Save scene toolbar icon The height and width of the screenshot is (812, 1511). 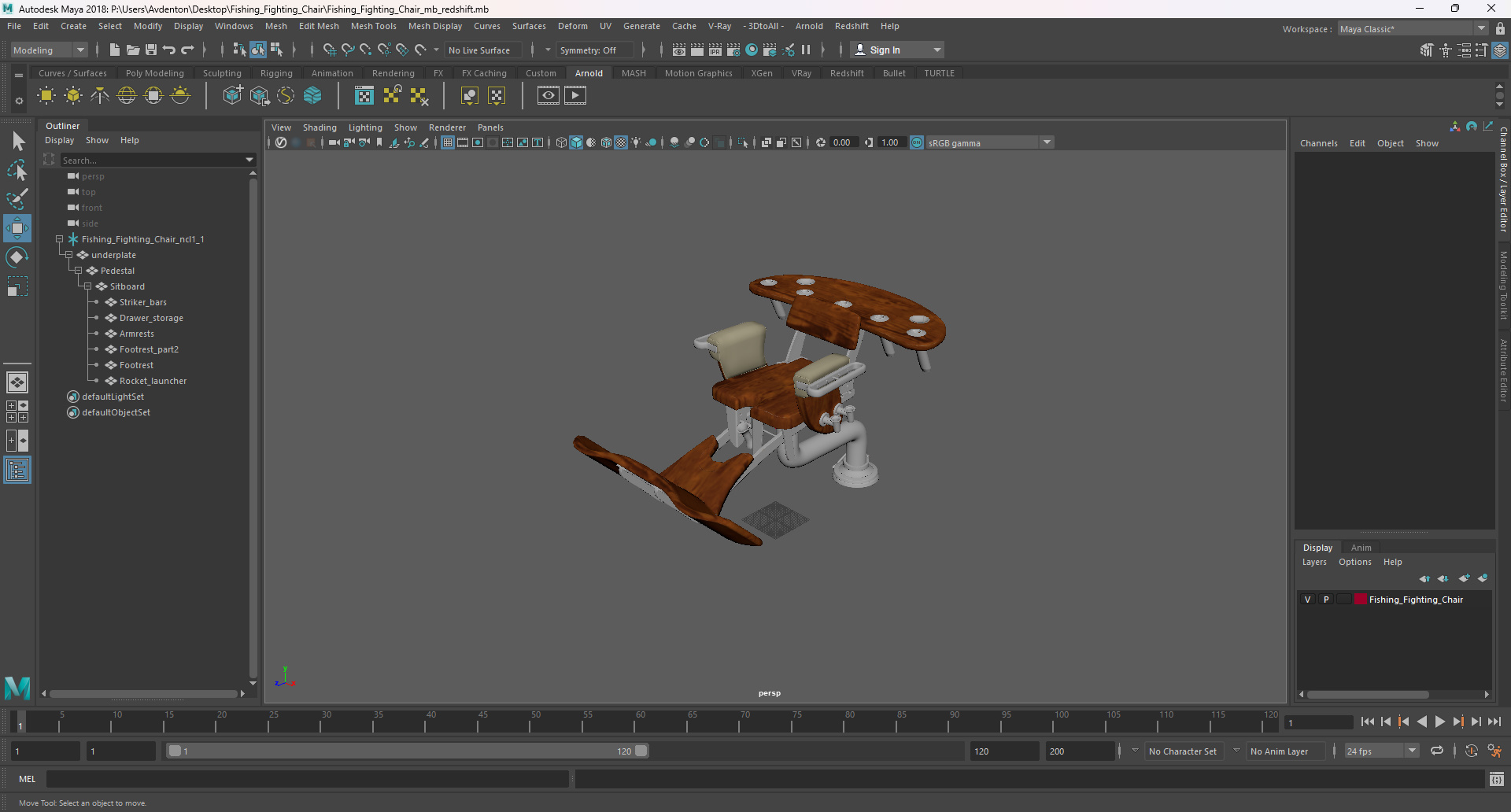point(151,50)
